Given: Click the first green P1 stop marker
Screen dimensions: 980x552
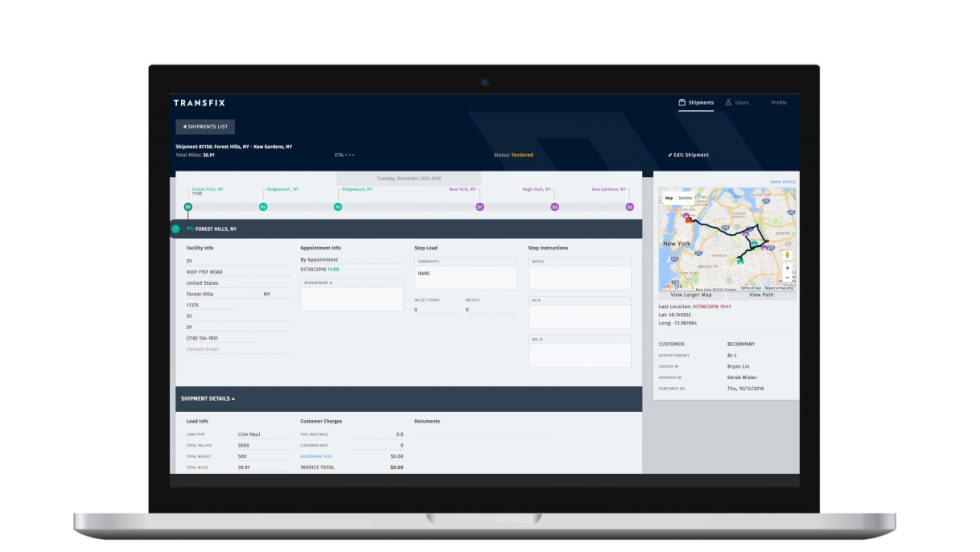Looking at the screenshot, I should [x=187, y=207].
